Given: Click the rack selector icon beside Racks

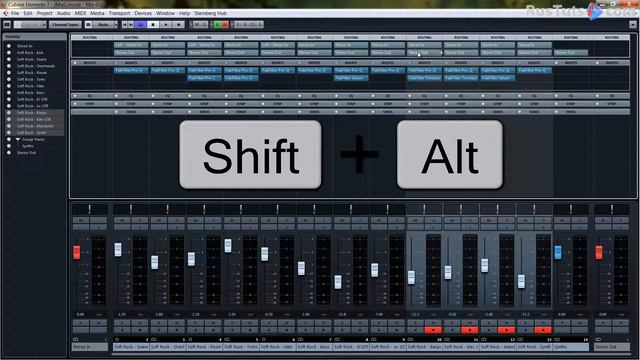Looking at the screenshot, I should (88, 25).
